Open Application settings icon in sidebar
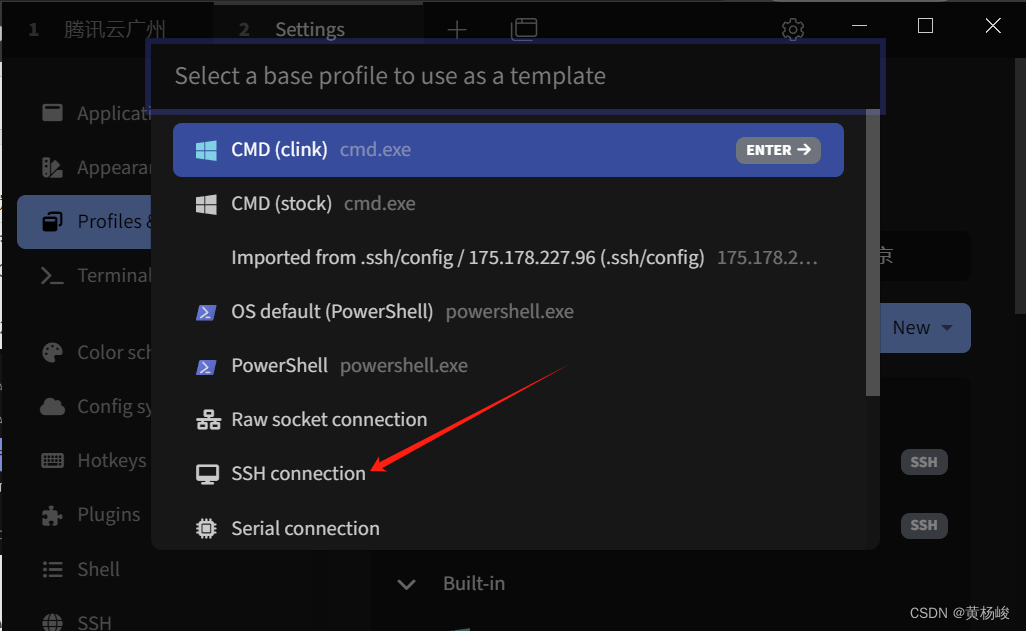 [x=52, y=113]
